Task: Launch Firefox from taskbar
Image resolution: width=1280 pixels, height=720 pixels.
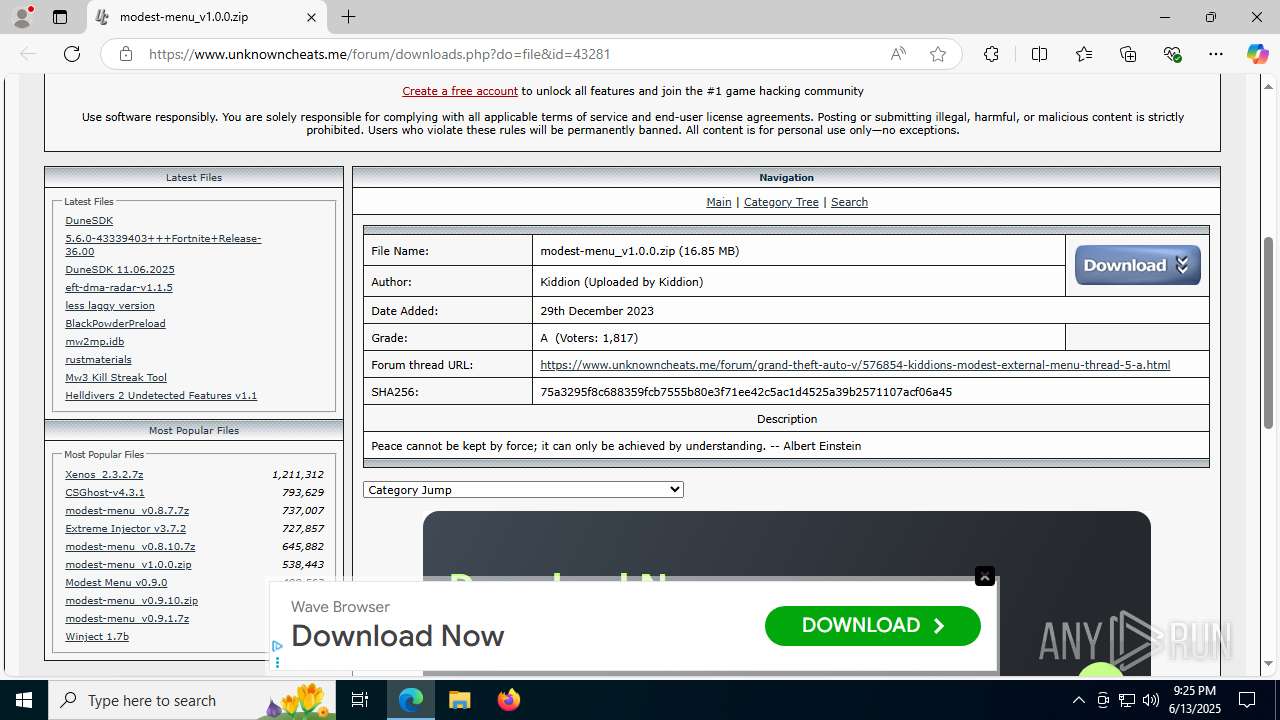Action: coord(508,700)
